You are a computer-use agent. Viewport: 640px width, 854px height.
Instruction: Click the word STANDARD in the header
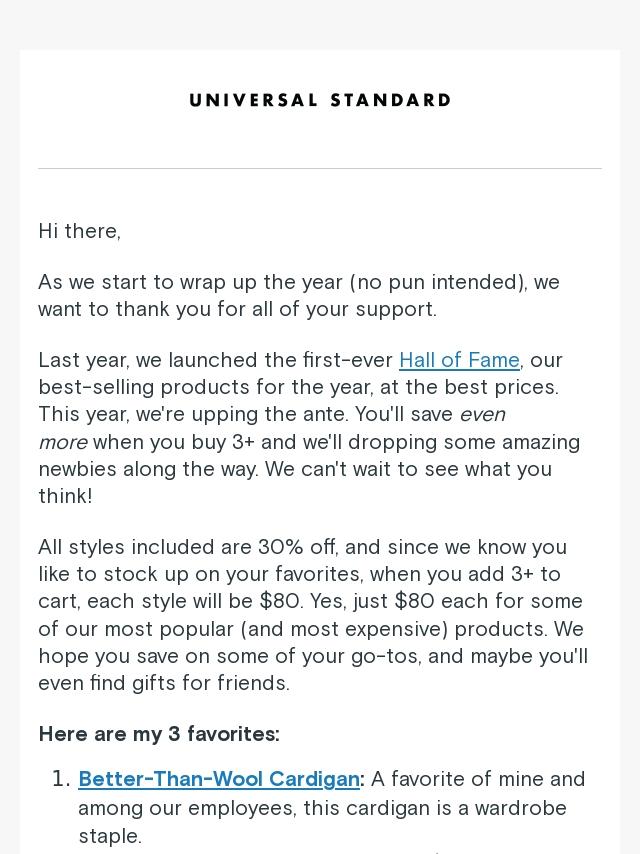(x=391, y=100)
